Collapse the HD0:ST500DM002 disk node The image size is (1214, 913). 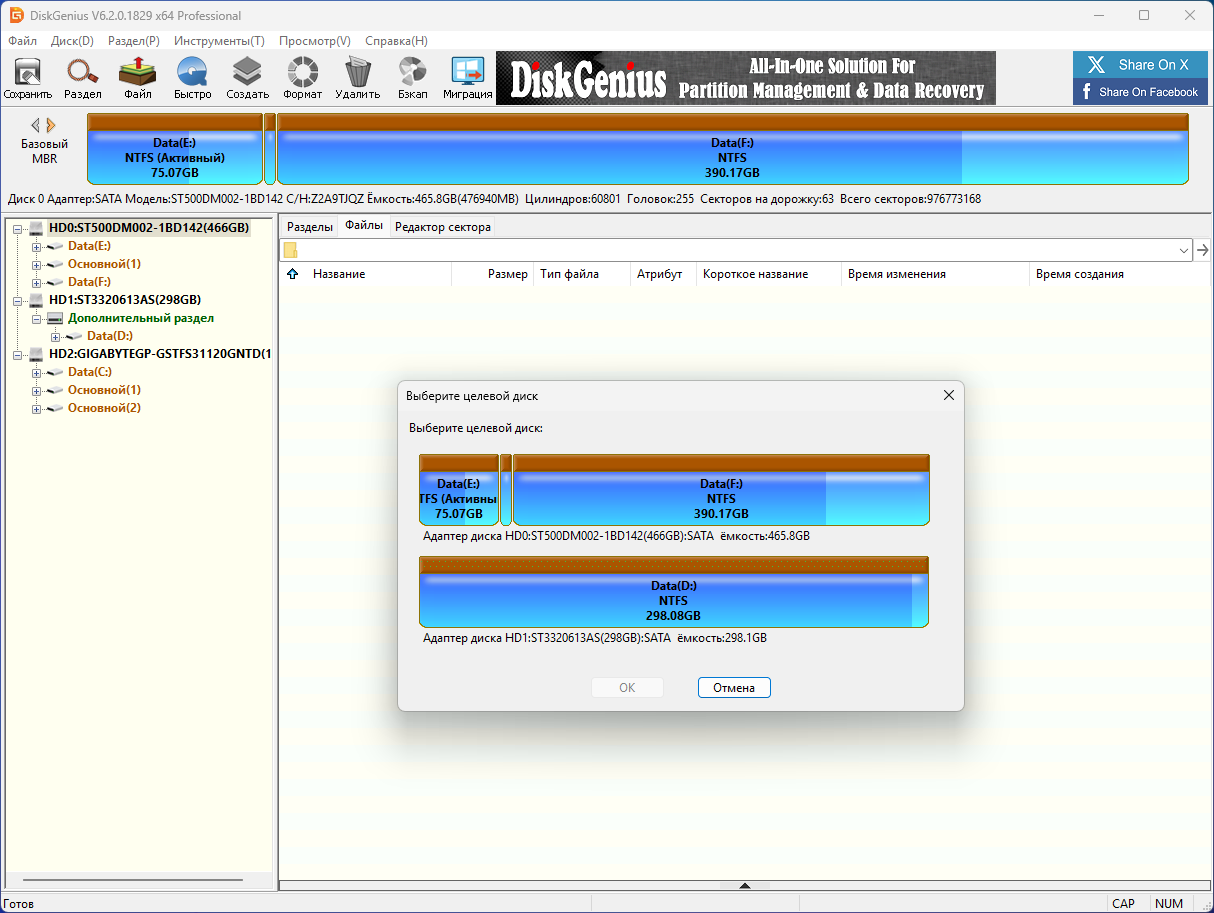(x=18, y=228)
